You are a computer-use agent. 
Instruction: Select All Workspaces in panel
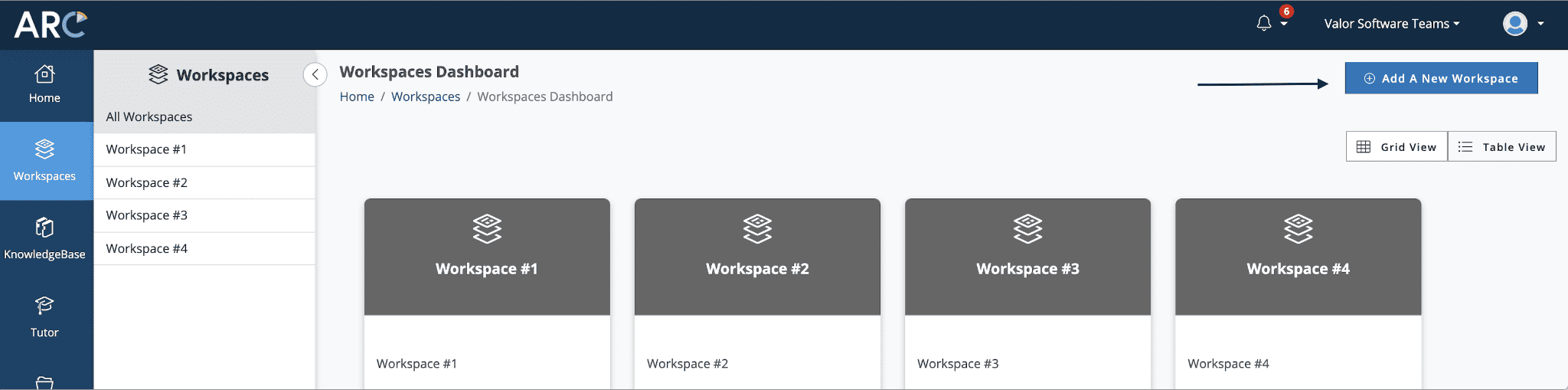149,116
